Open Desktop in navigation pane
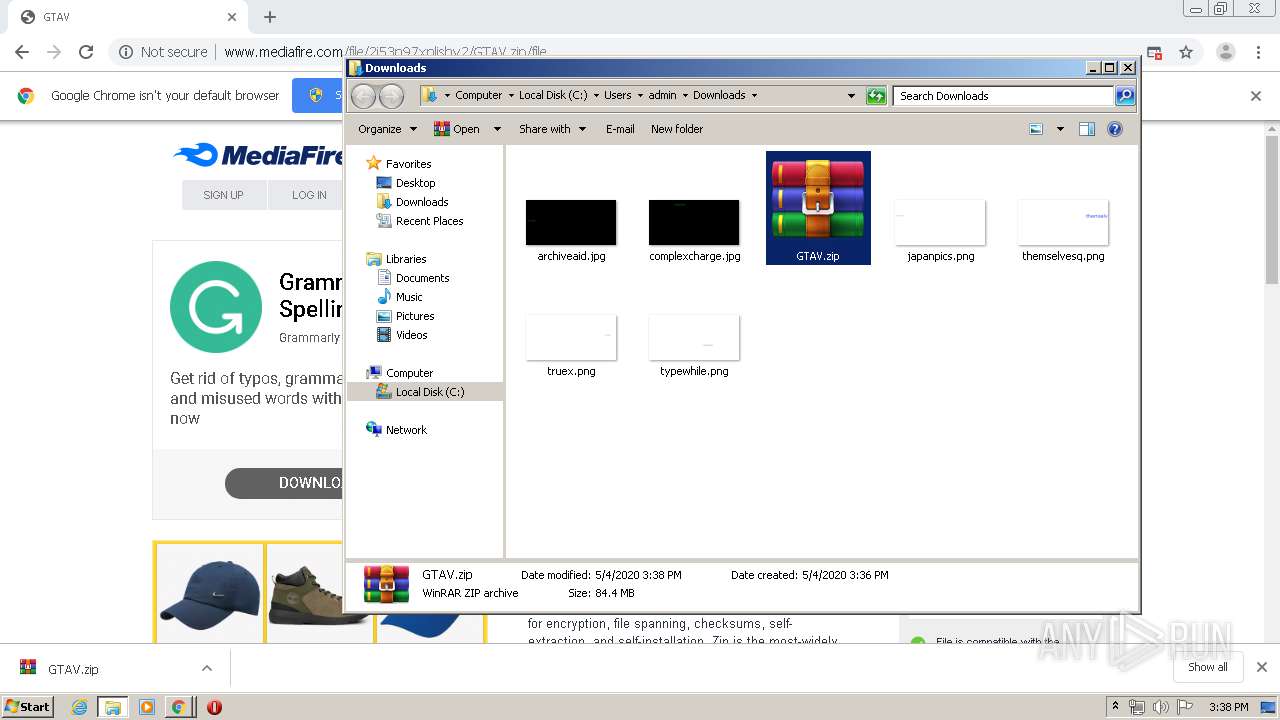This screenshot has height=720, width=1280. [x=415, y=183]
